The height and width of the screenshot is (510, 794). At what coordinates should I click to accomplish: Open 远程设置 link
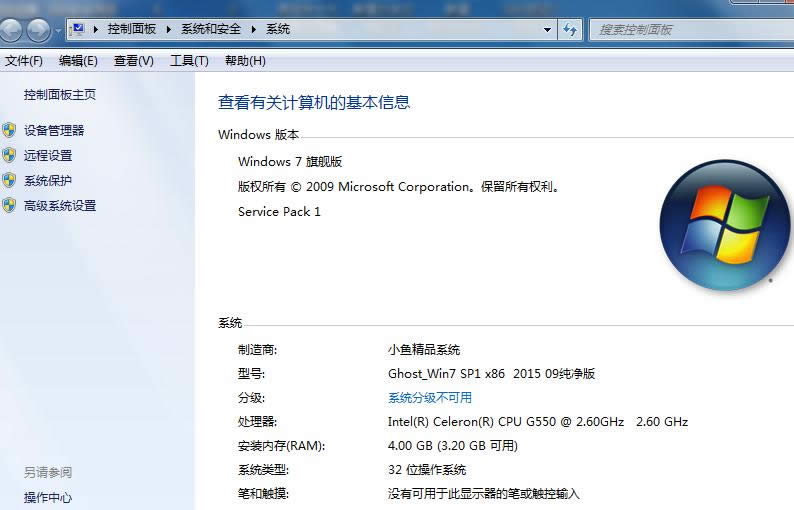point(48,155)
